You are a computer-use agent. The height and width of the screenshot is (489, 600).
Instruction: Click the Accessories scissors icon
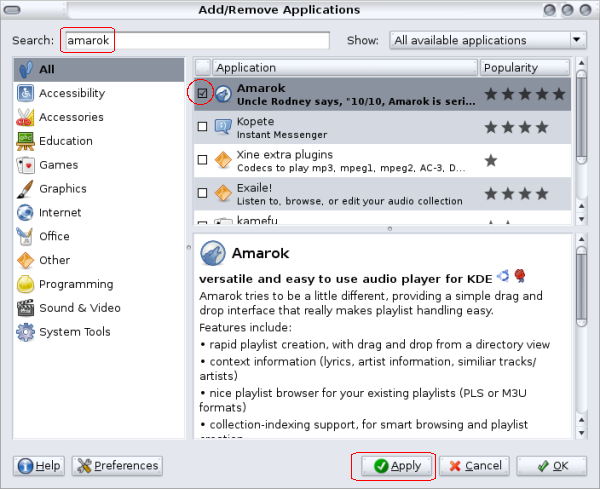tap(25, 117)
